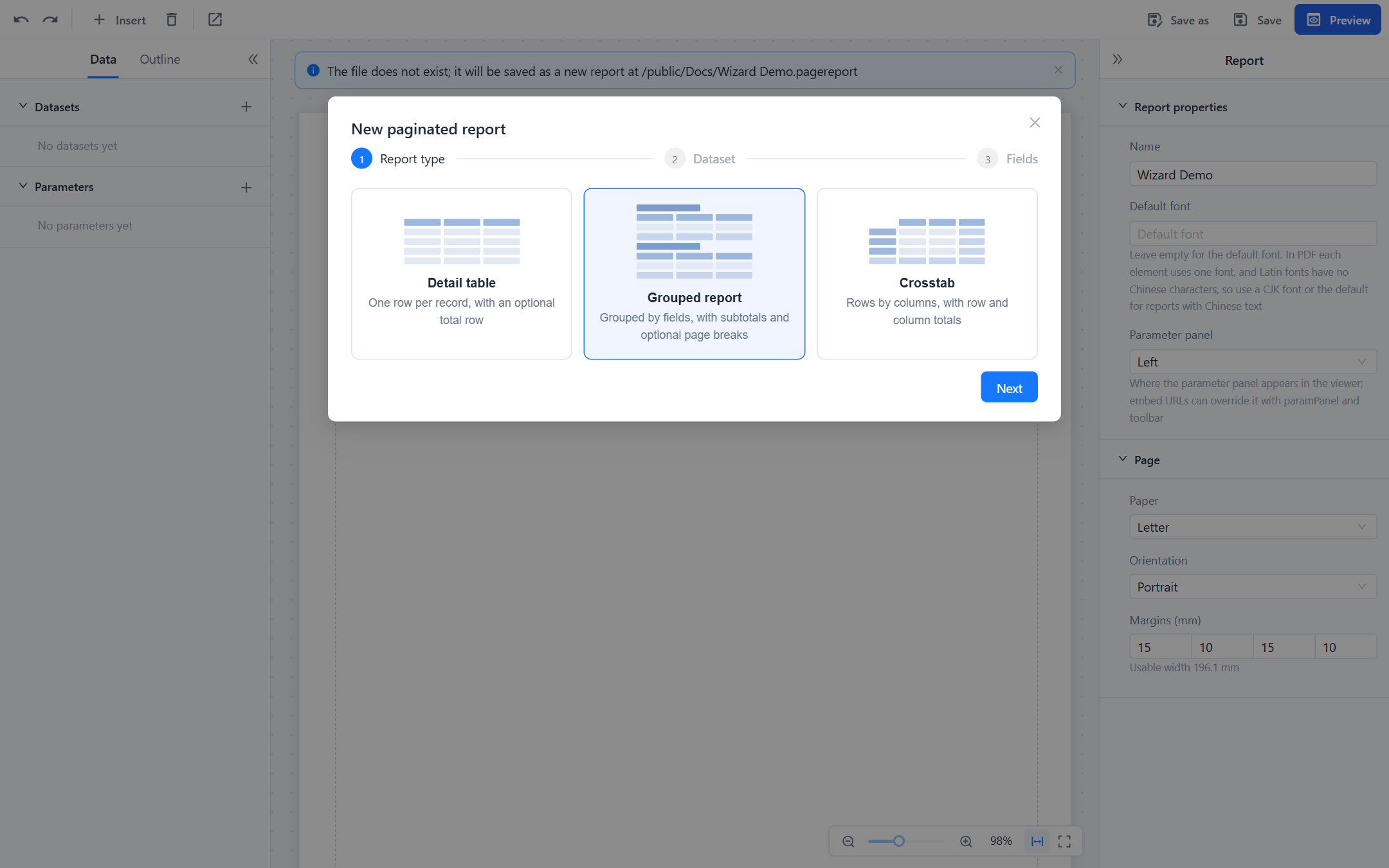The width and height of the screenshot is (1389, 868).
Task: Select the Crosstab report type
Action: point(927,274)
